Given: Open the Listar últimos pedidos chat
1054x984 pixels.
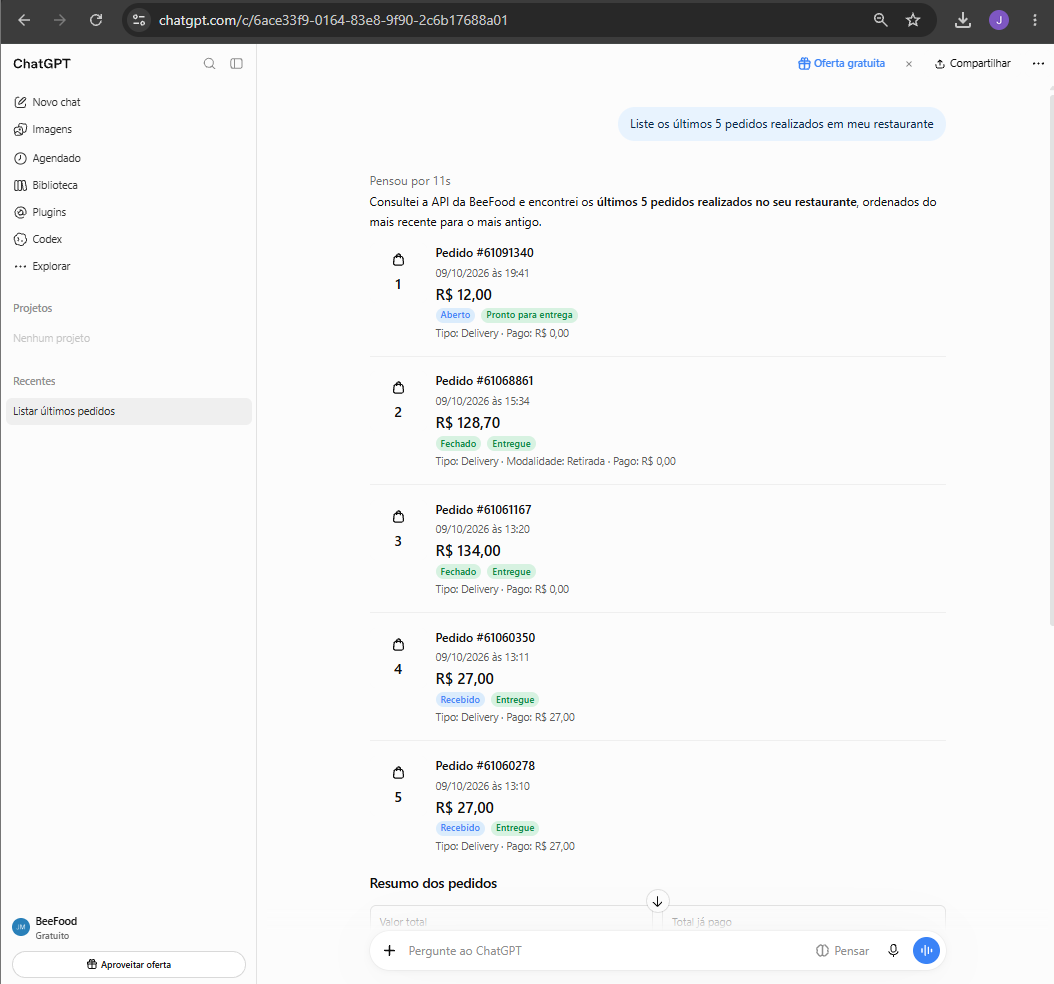Looking at the screenshot, I should 129,411.
